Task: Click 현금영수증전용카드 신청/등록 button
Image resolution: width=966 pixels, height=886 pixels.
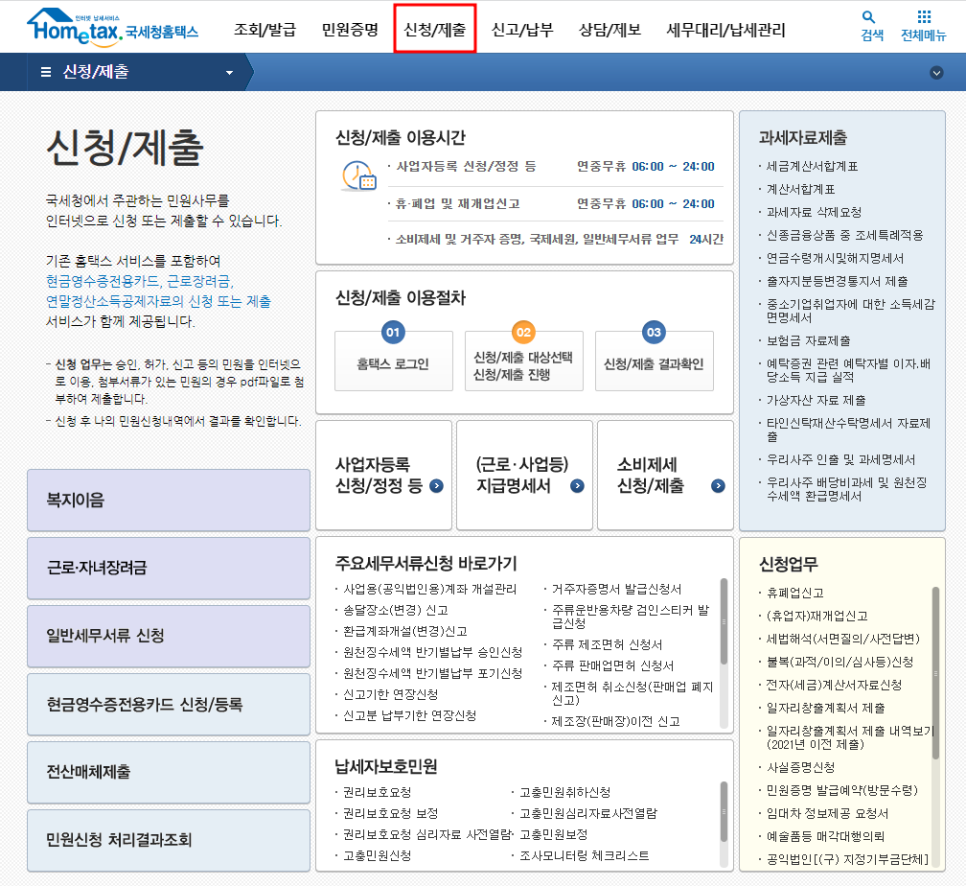Action: point(168,704)
